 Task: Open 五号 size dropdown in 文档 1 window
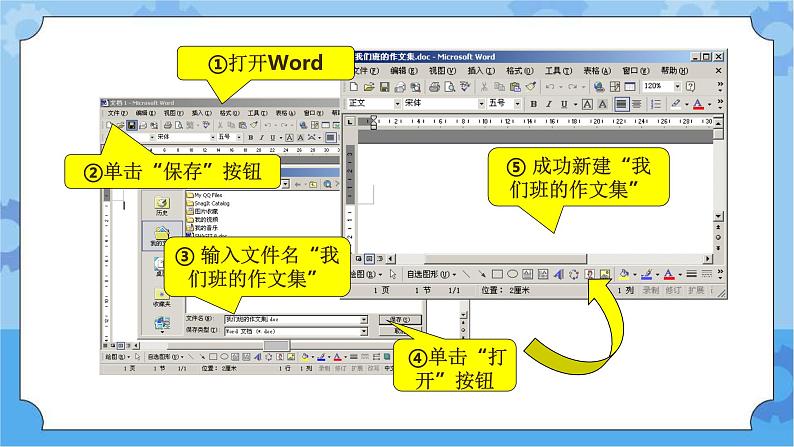[239, 137]
